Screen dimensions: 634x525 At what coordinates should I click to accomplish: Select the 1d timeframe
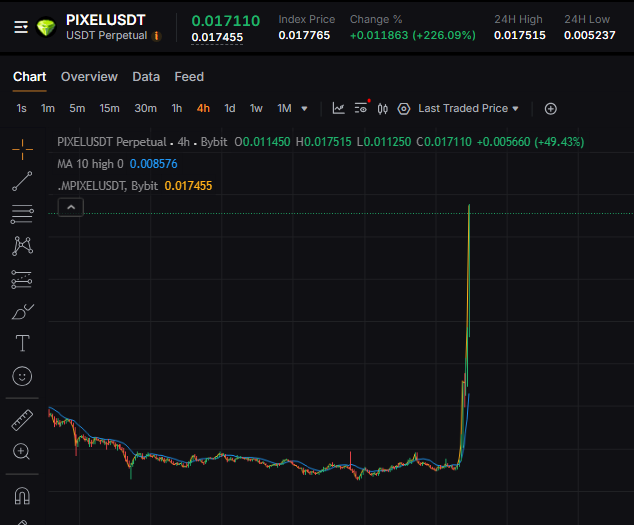click(x=230, y=108)
